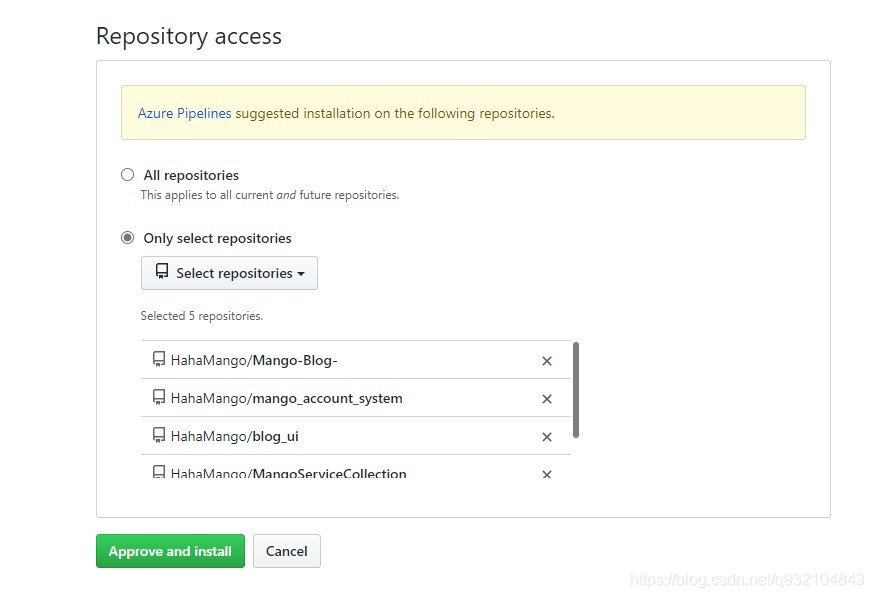Open the Select repositories dropdown
Image resolution: width=874 pixels, height=598 pixels.
[229, 273]
